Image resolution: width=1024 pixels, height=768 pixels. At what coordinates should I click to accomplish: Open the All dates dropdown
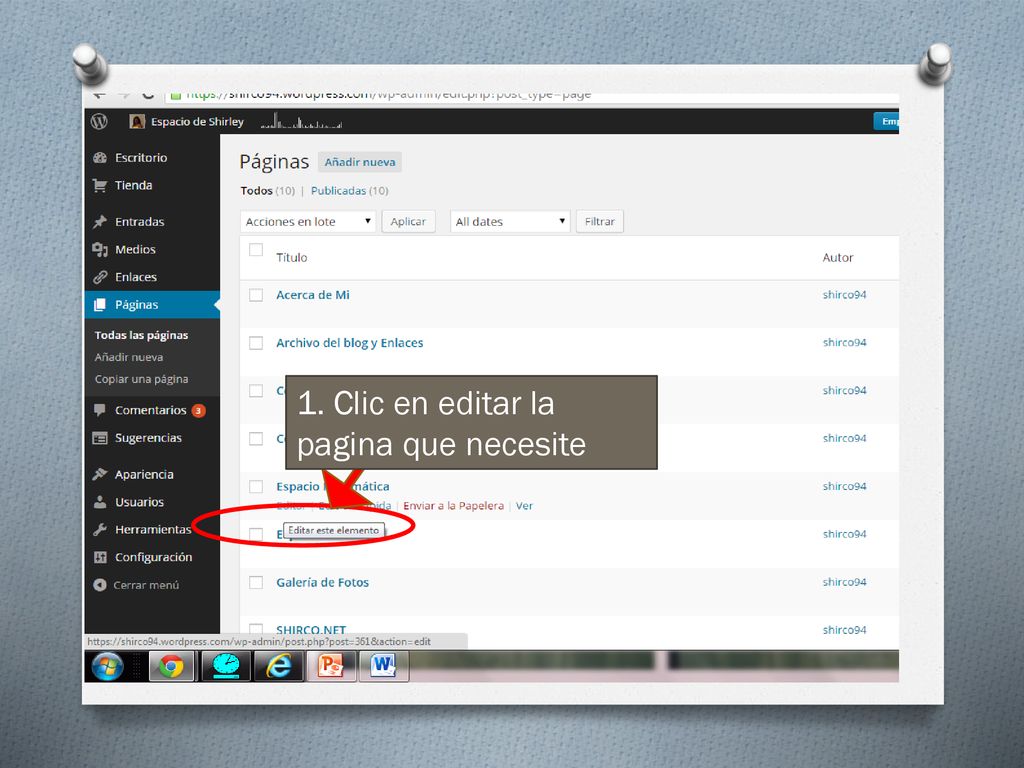(x=510, y=221)
